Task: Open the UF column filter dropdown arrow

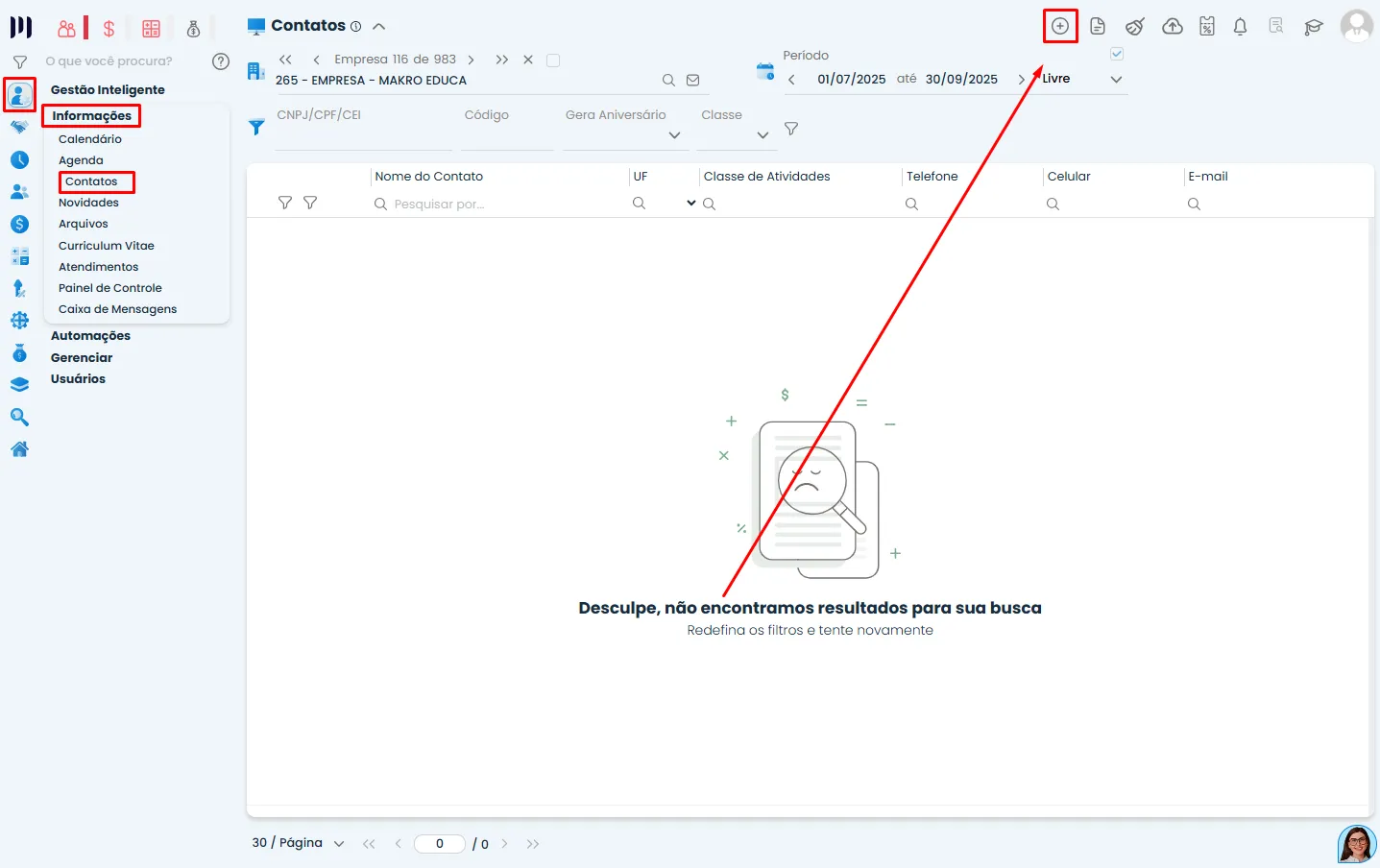Action: point(691,204)
